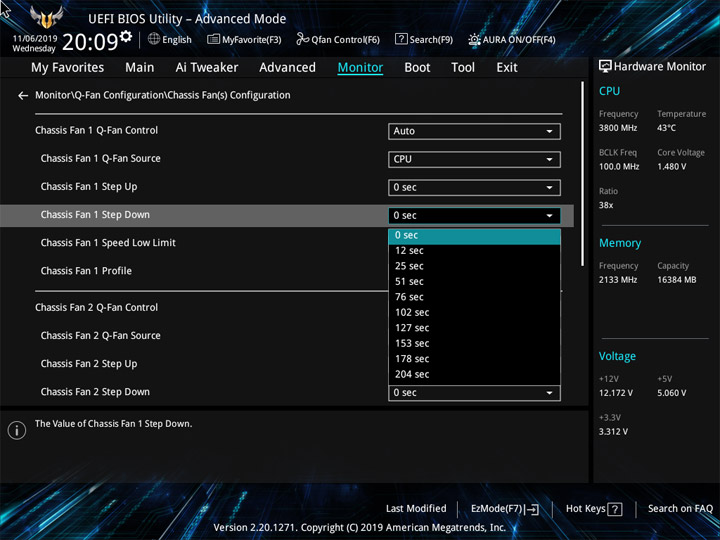Open the Tool tab
The image size is (720, 540).
(x=463, y=68)
